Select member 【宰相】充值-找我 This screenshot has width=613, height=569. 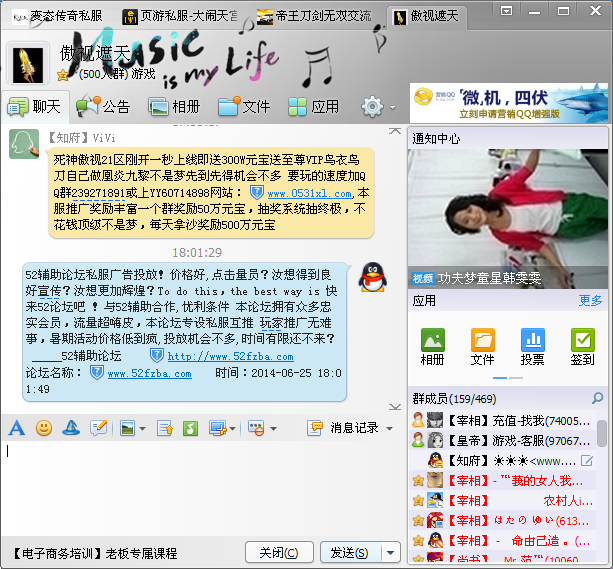[502, 420]
